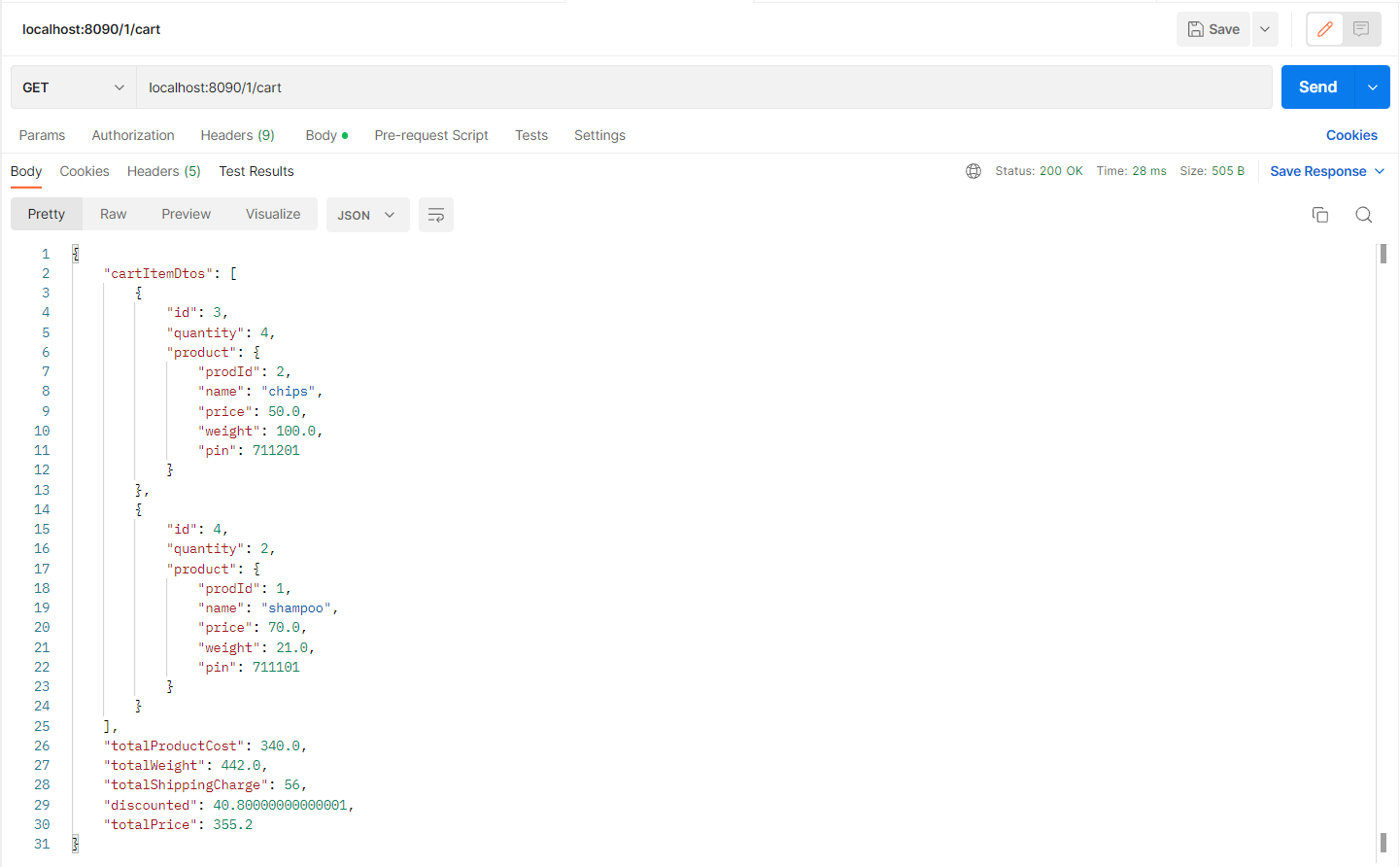Send the request to localhost:8090/1/cart
Image resolution: width=1400 pixels, height=867 pixels.
[1317, 87]
